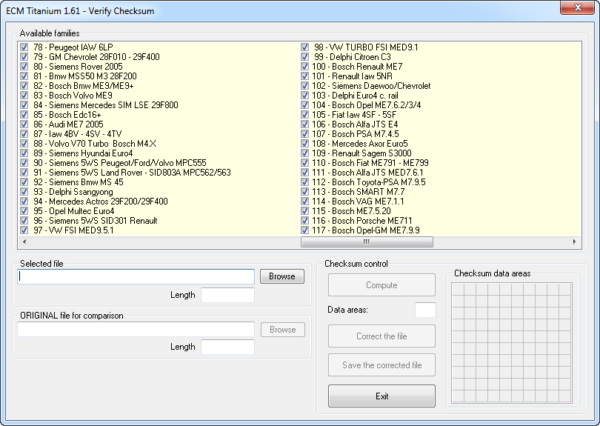Image resolution: width=600 pixels, height=426 pixels.
Task: Browse for the ORIGINAL comparison file
Action: [x=283, y=330]
